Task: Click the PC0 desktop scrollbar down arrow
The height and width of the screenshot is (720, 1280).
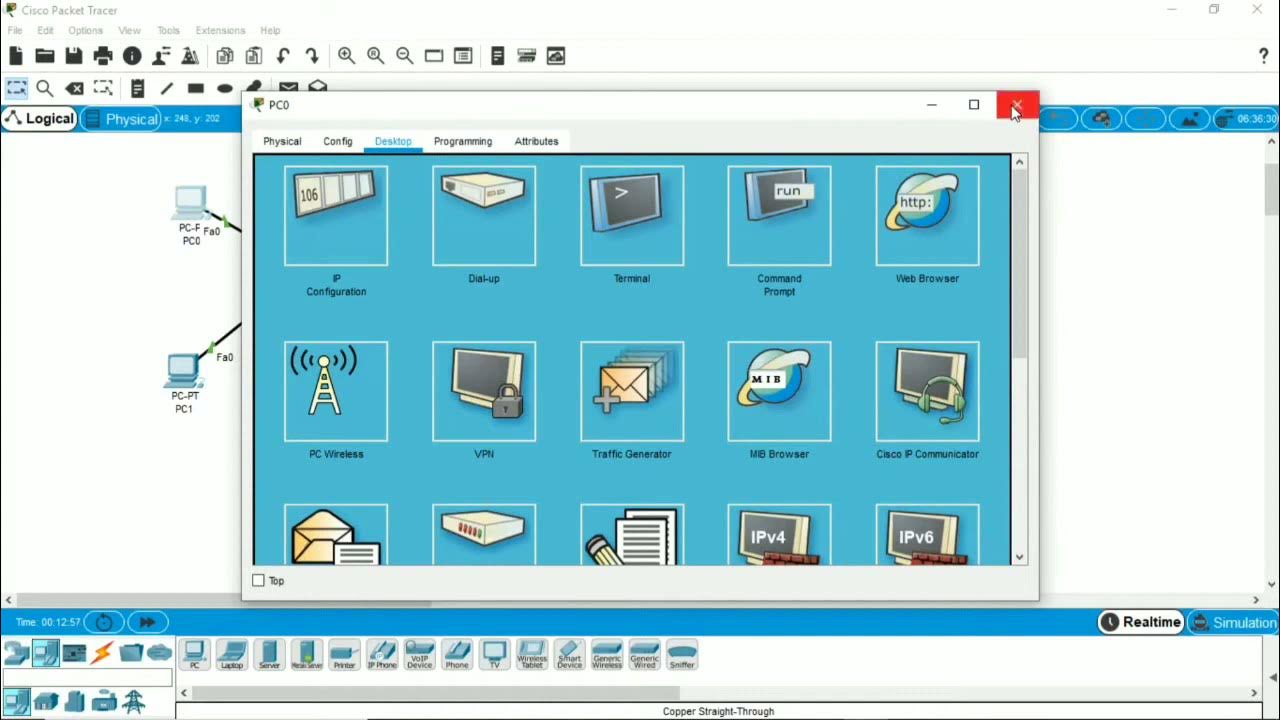Action: click(x=1020, y=557)
